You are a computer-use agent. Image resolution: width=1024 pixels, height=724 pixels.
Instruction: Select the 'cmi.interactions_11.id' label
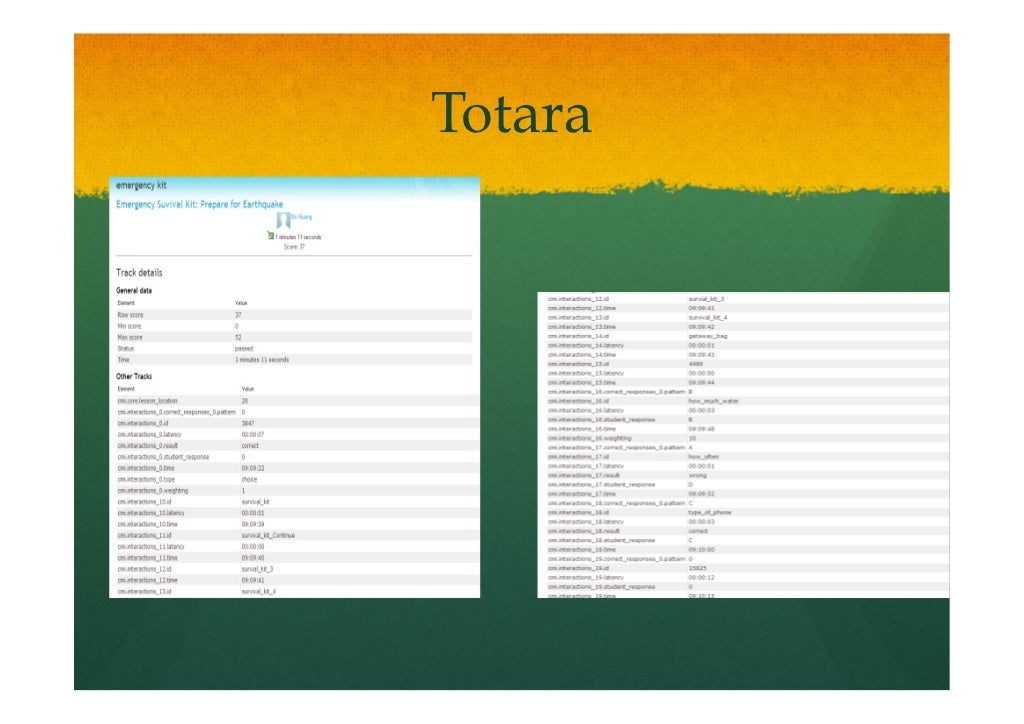144,535
